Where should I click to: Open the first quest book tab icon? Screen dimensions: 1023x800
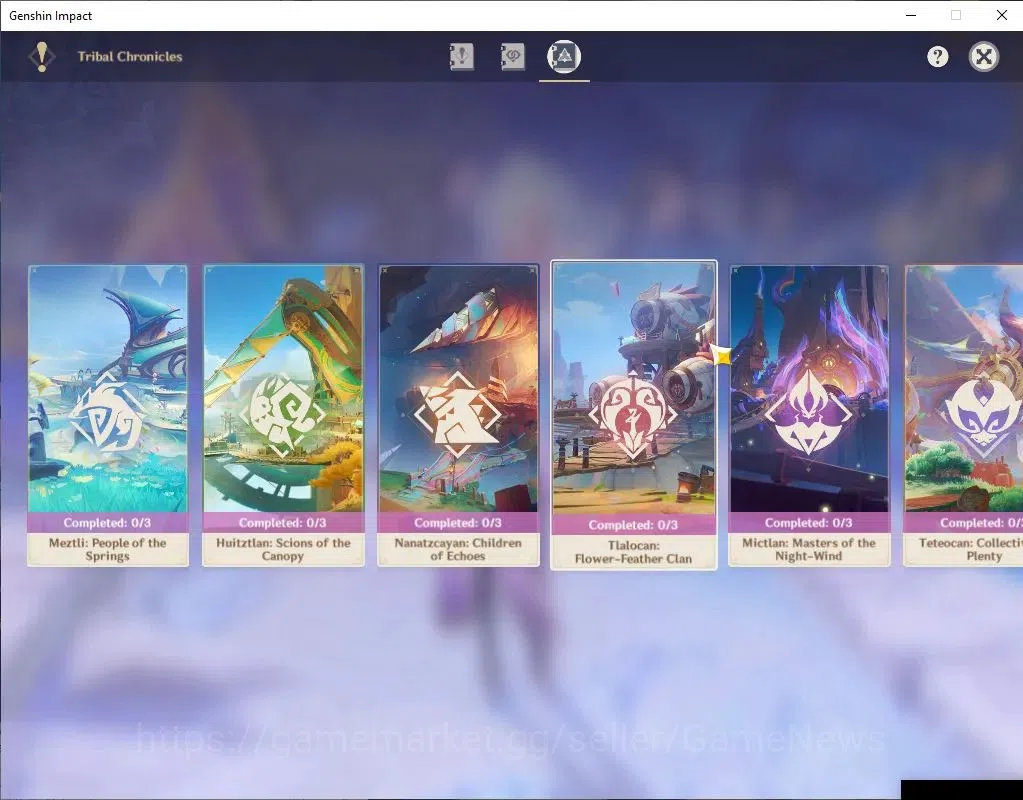coord(461,57)
